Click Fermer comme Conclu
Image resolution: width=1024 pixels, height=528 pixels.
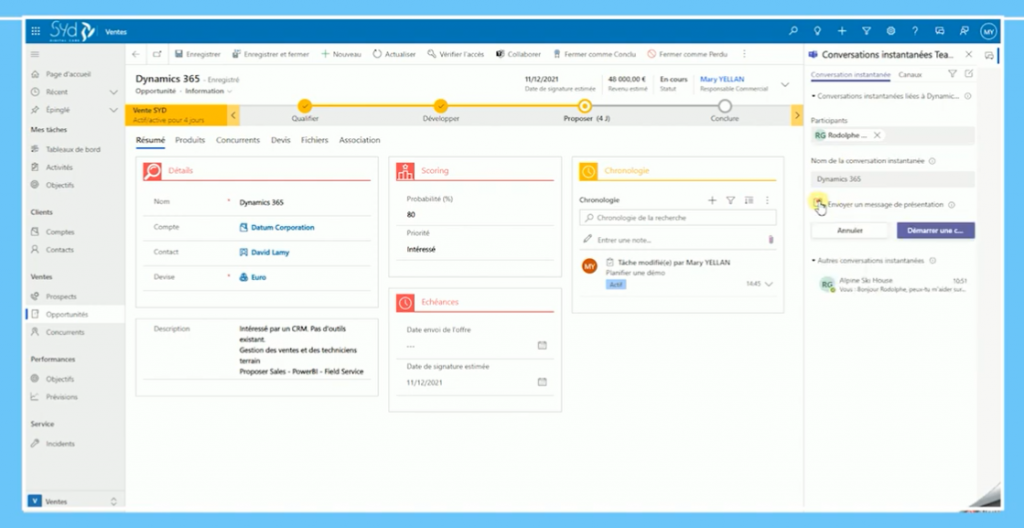594,54
